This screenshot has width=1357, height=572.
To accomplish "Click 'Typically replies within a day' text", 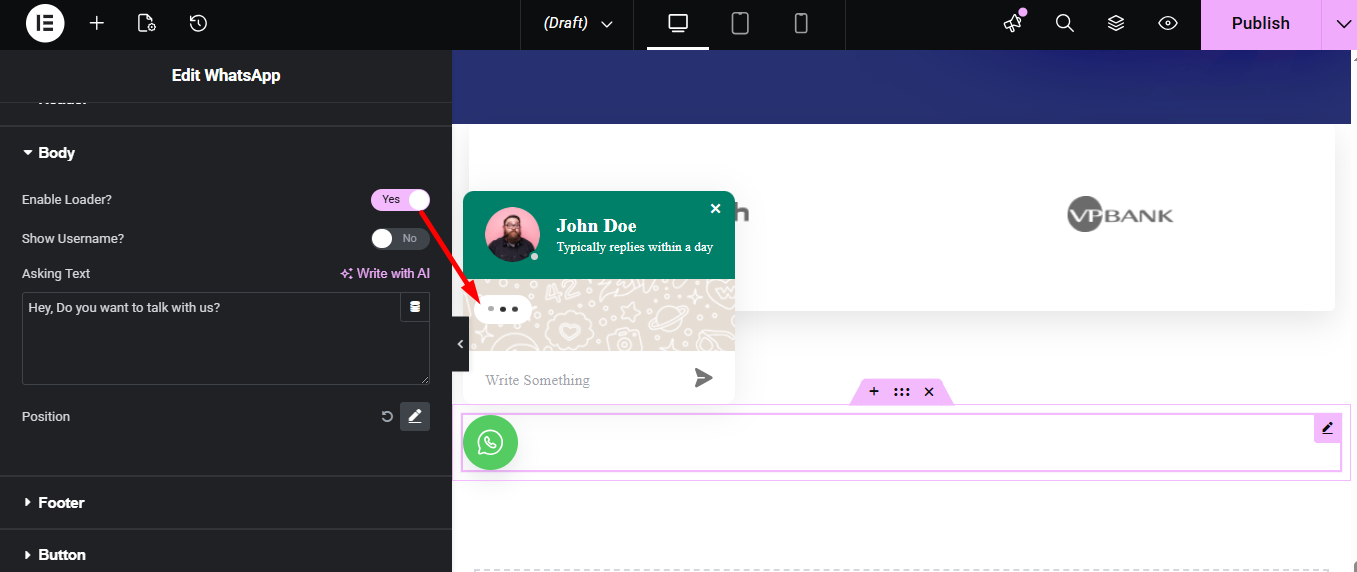I will pyautogui.click(x=635, y=247).
